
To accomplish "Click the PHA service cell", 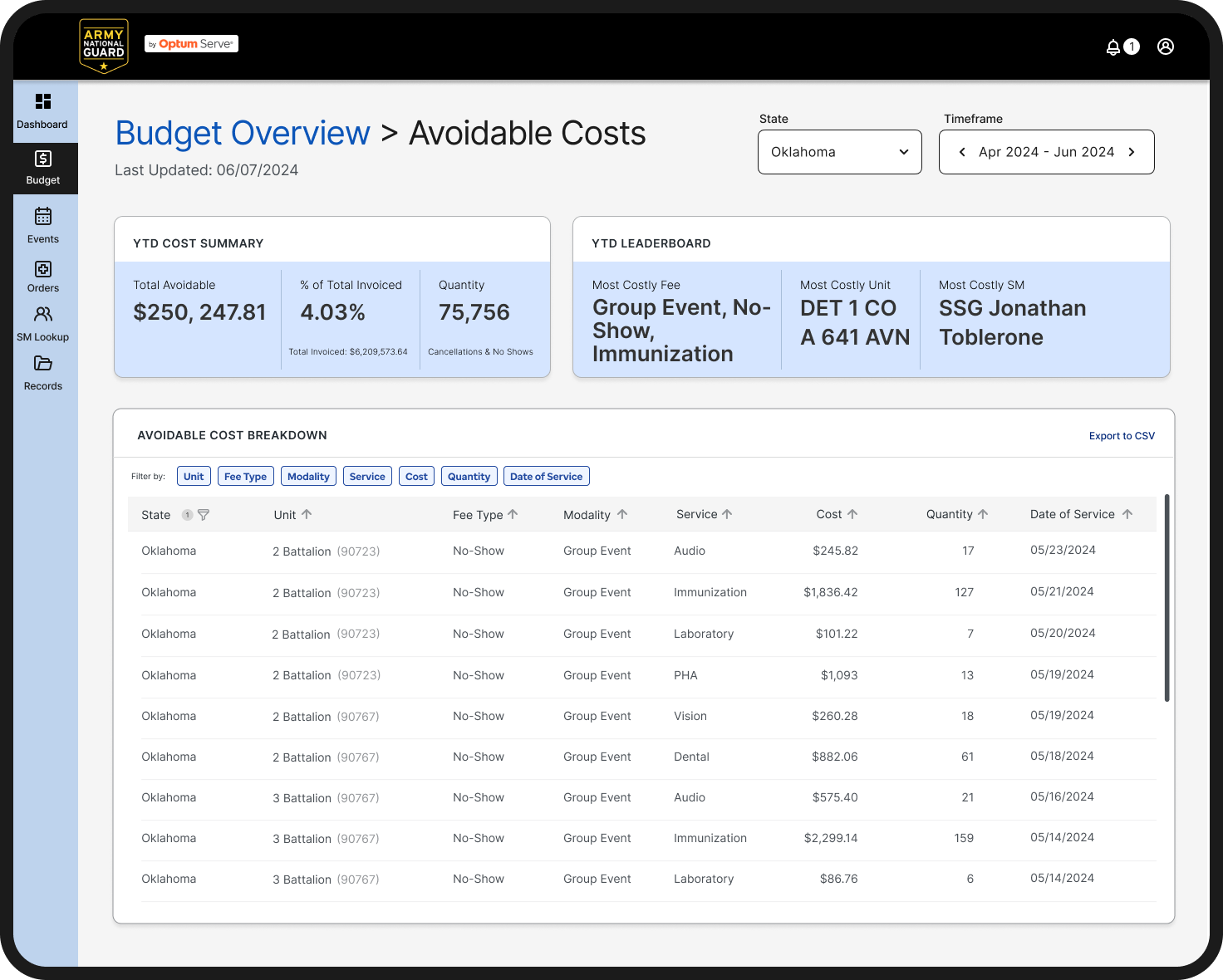I will coord(685,675).
